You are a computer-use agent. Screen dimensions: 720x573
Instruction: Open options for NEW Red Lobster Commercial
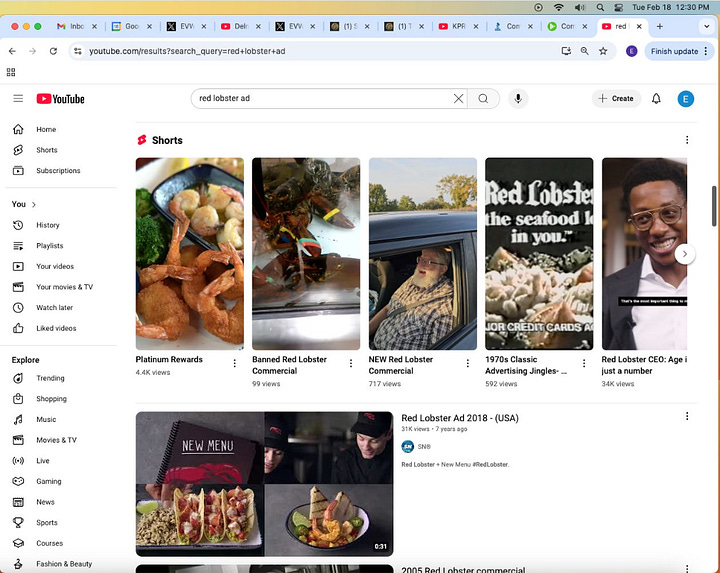[x=467, y=364]
